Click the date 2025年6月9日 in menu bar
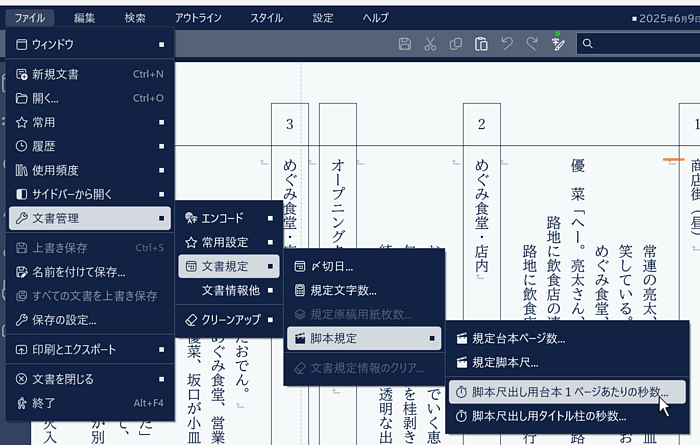 (x=669, y=18)
